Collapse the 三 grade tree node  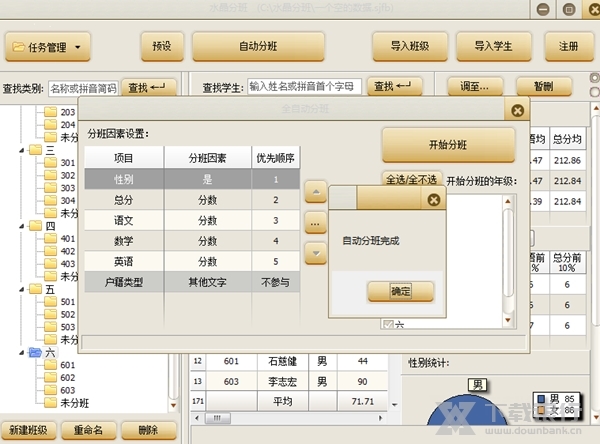click(22, 150)
